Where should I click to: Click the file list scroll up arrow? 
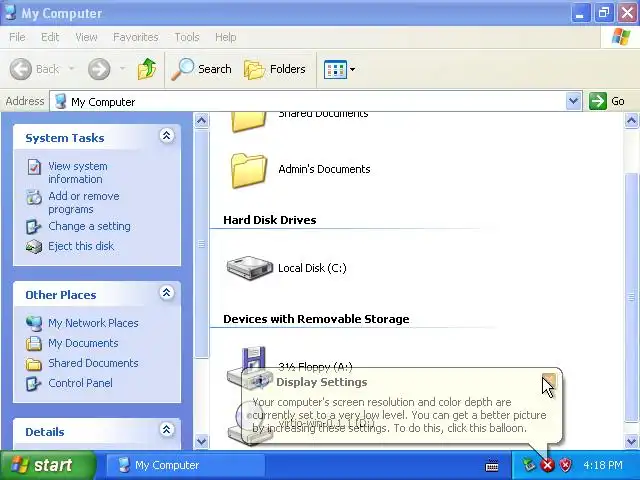[631, 120]
